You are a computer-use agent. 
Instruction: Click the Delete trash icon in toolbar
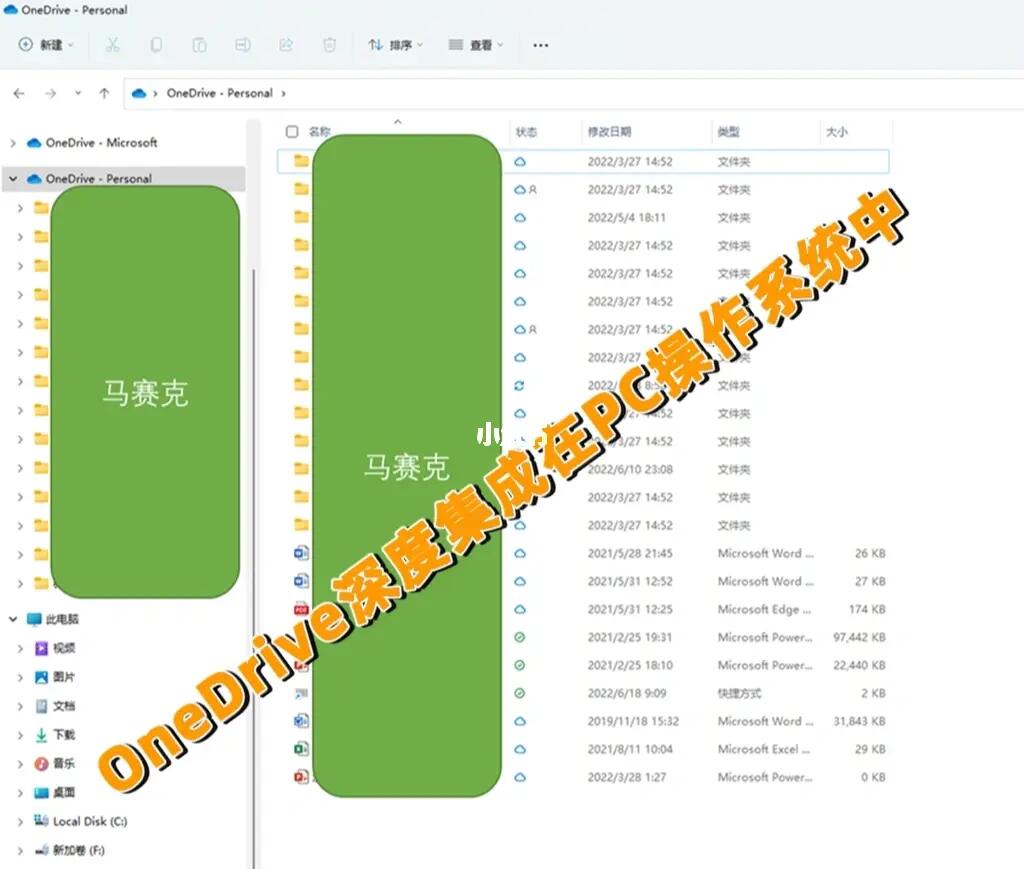329,44
